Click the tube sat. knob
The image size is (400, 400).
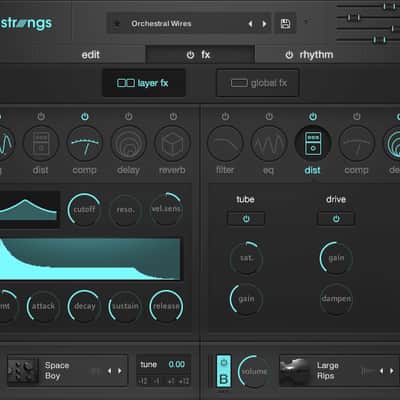pyautogui.click(x=246, y=258)
